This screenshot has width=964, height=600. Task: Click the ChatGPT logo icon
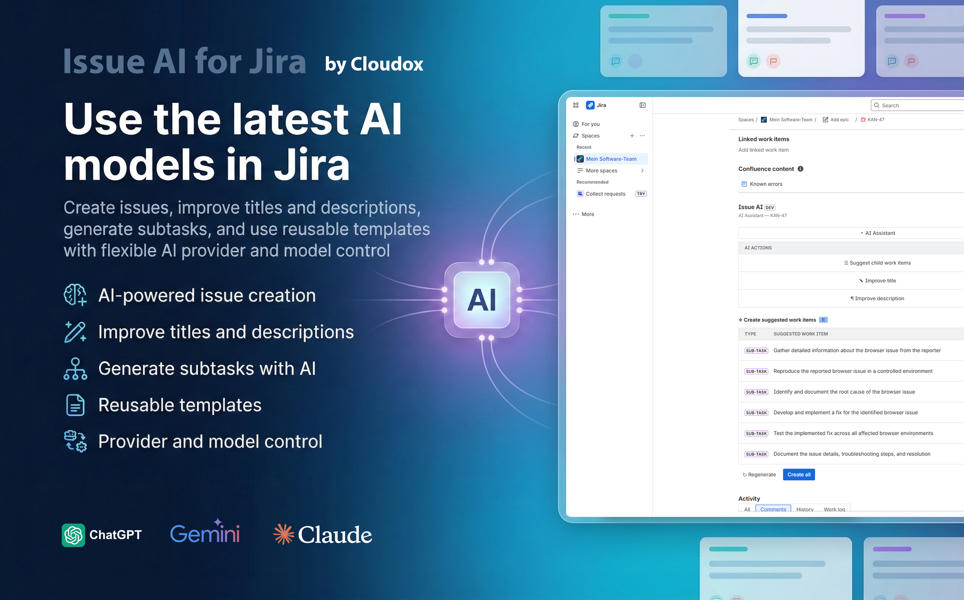(x=73, y=535)
